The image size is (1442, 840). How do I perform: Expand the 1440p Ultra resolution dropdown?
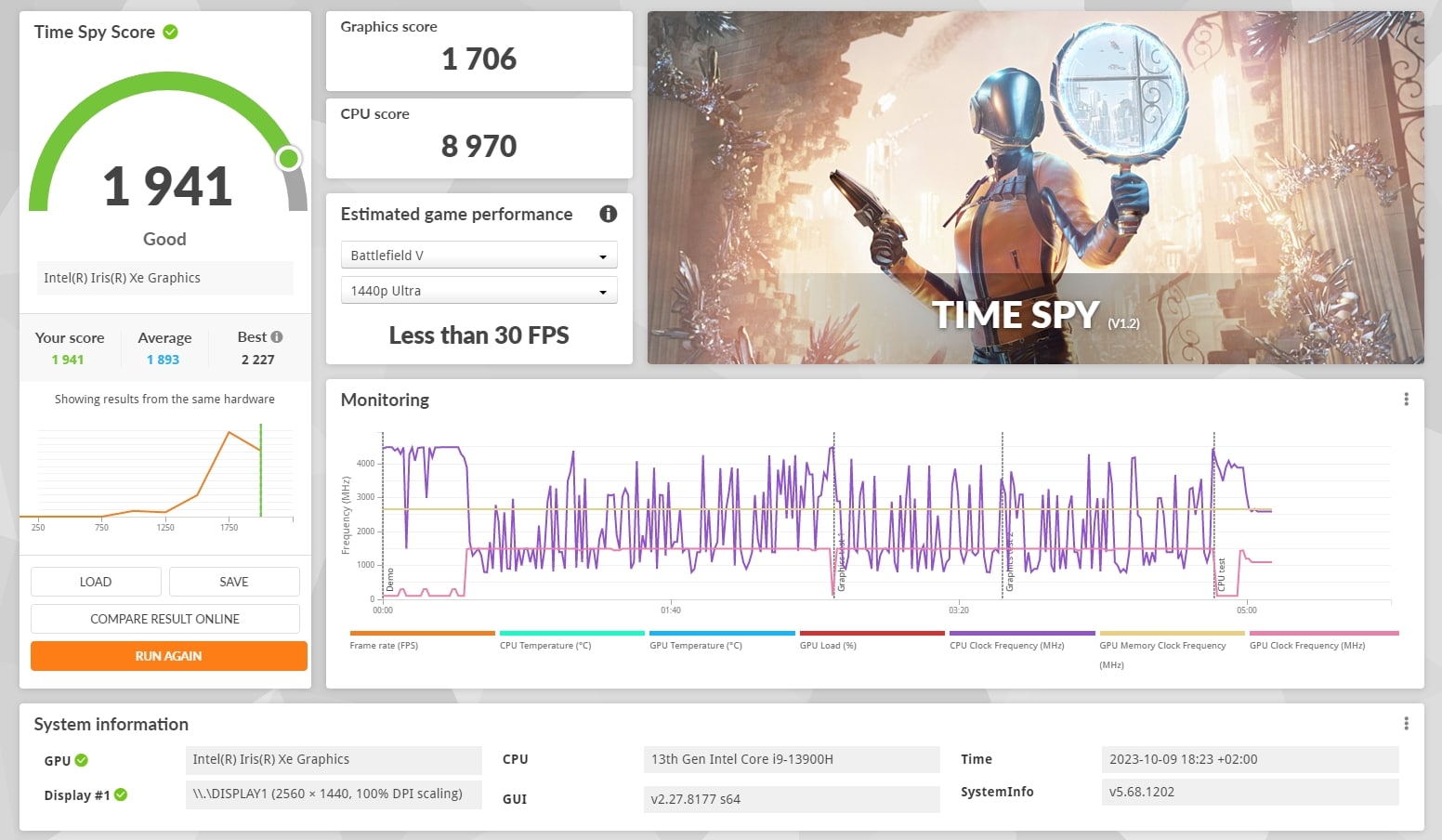point(478,291)
